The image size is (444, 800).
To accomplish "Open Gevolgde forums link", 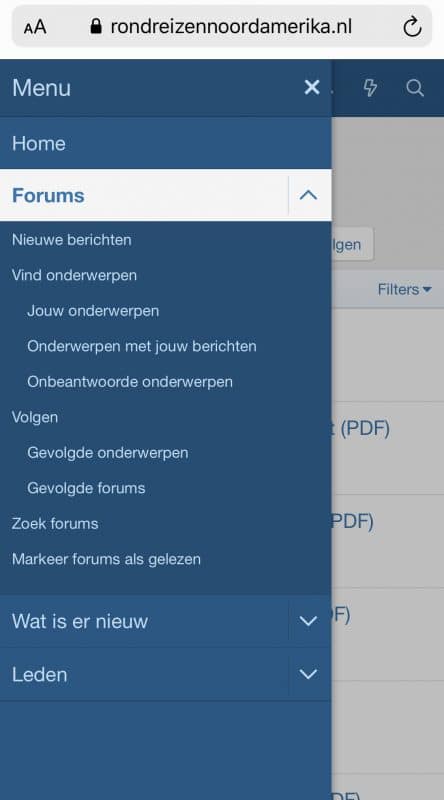I will pyautogui.click(x=86, y=488).
